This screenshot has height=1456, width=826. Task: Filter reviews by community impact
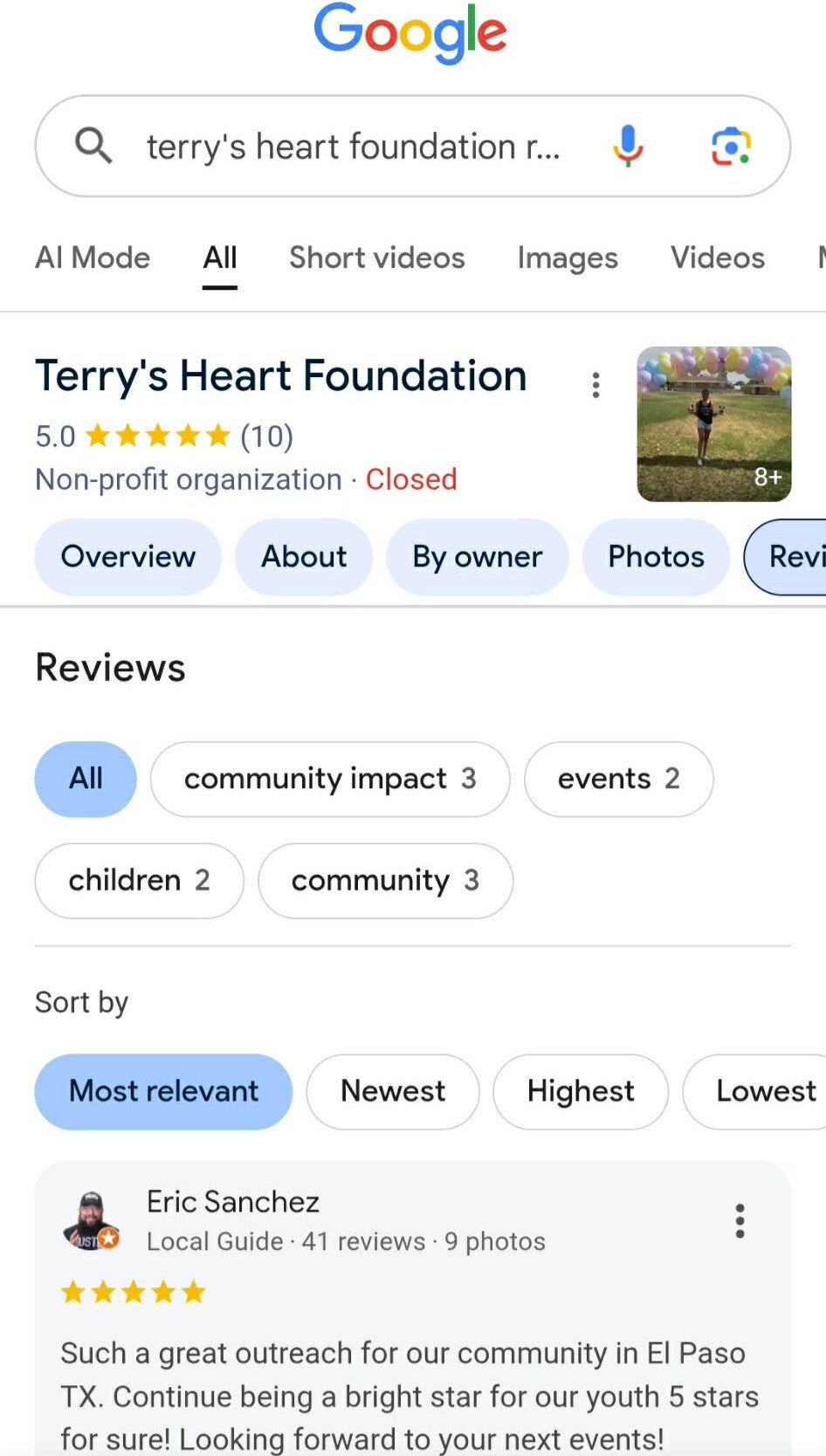click(329, 779)
